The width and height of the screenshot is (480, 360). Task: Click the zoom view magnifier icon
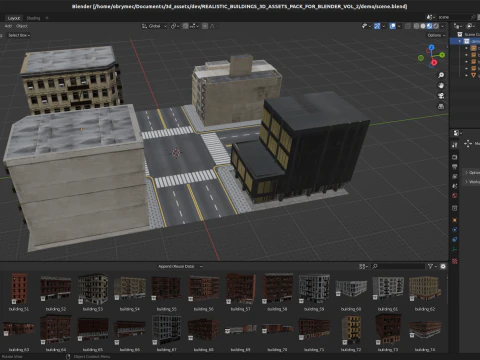[441, 75]
